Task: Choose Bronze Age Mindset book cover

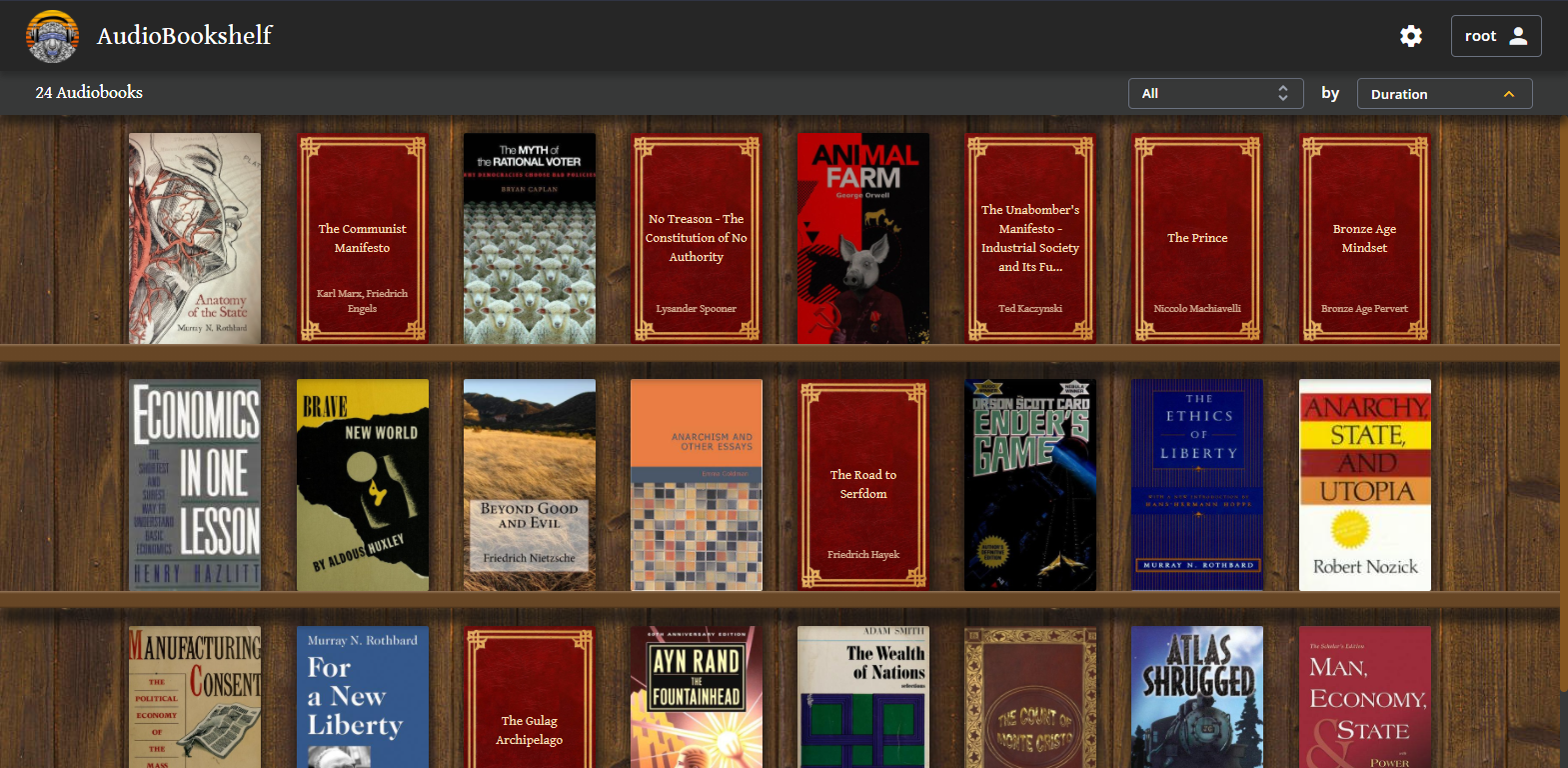Action: click(1364, 239)
